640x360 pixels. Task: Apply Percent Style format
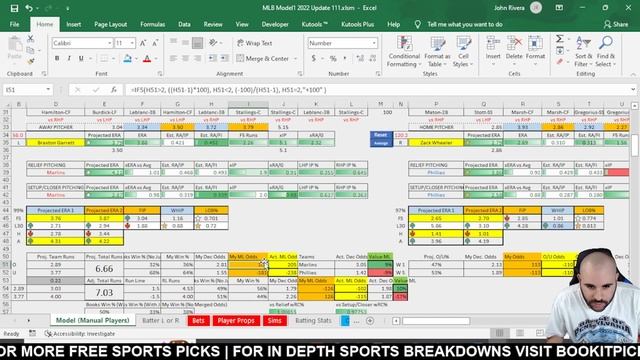[333, 59]
